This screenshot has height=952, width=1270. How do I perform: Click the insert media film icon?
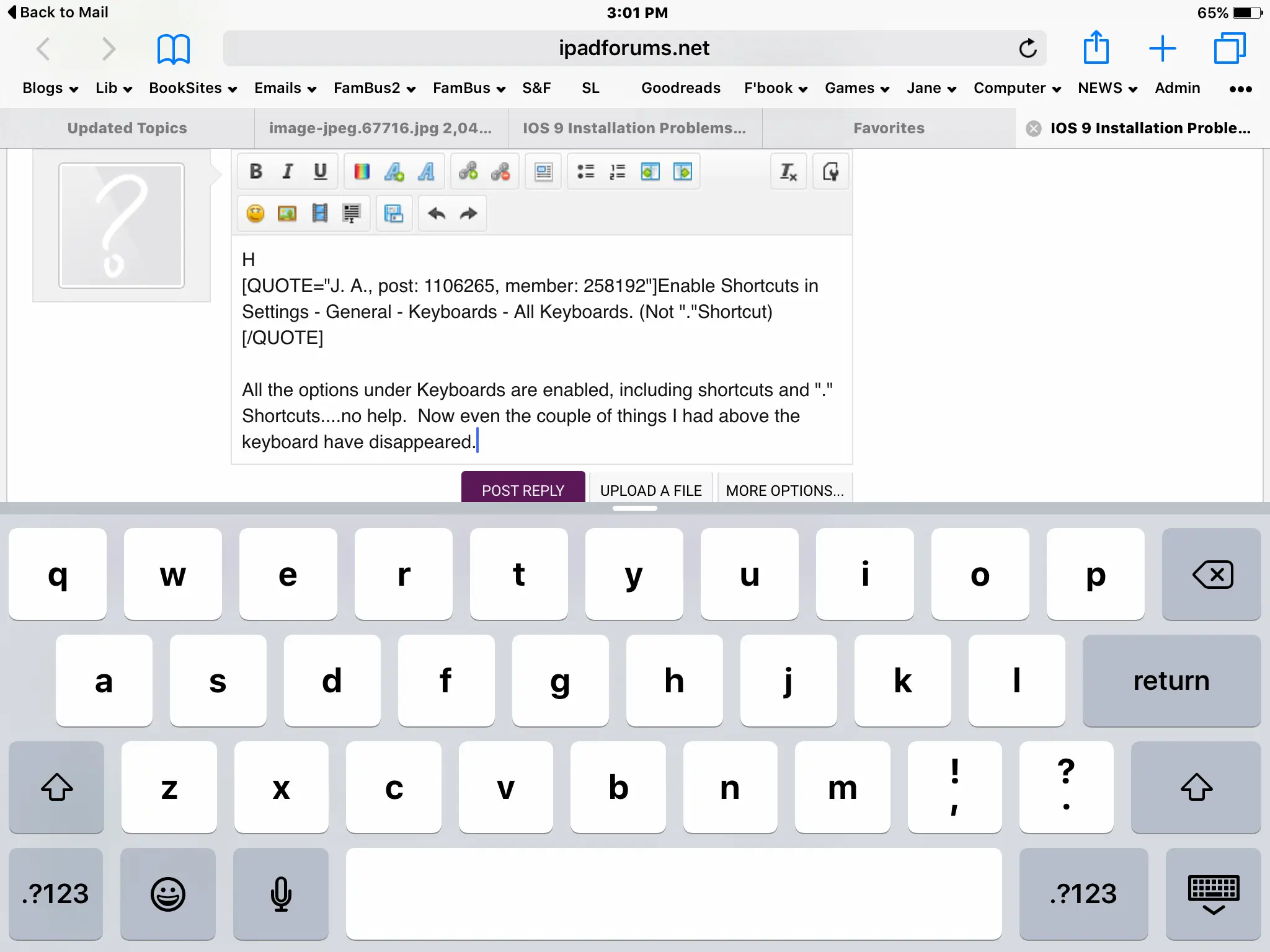tap(319, 214)
